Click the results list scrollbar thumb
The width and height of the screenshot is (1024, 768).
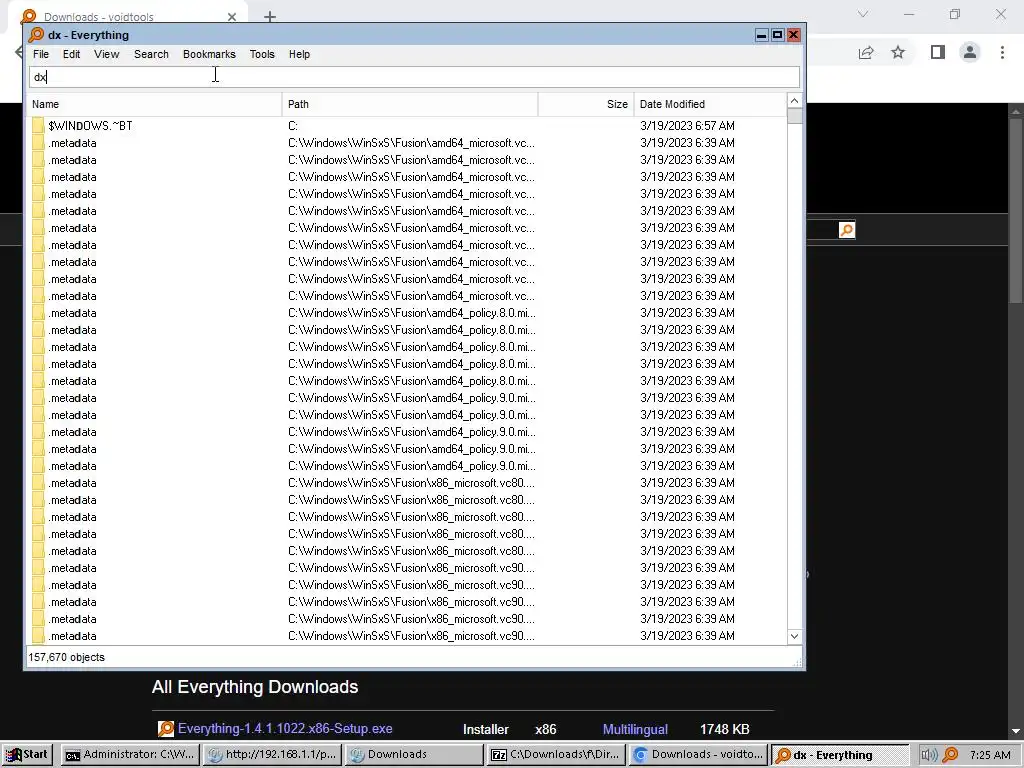tap(794, 116)
